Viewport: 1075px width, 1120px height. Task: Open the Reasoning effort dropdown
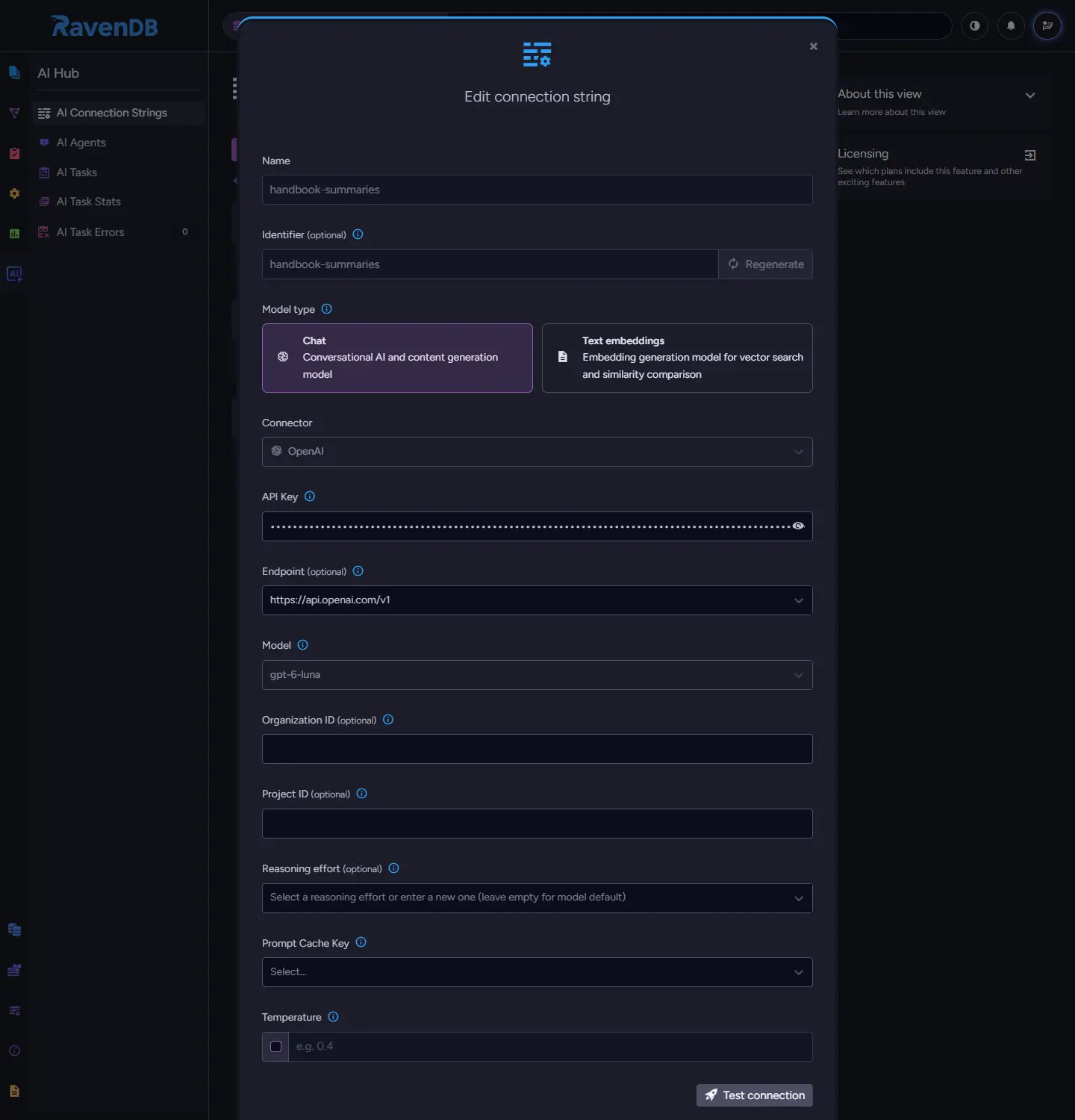pos(537,898)
